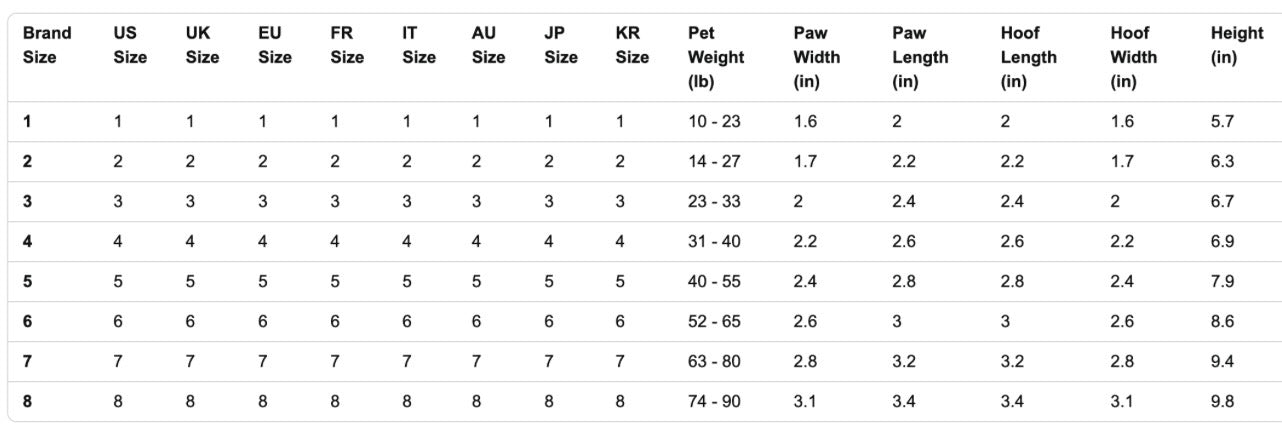Select the height value 5.7
This screenshot has width=1282, height=440.
pos(1222,122)
